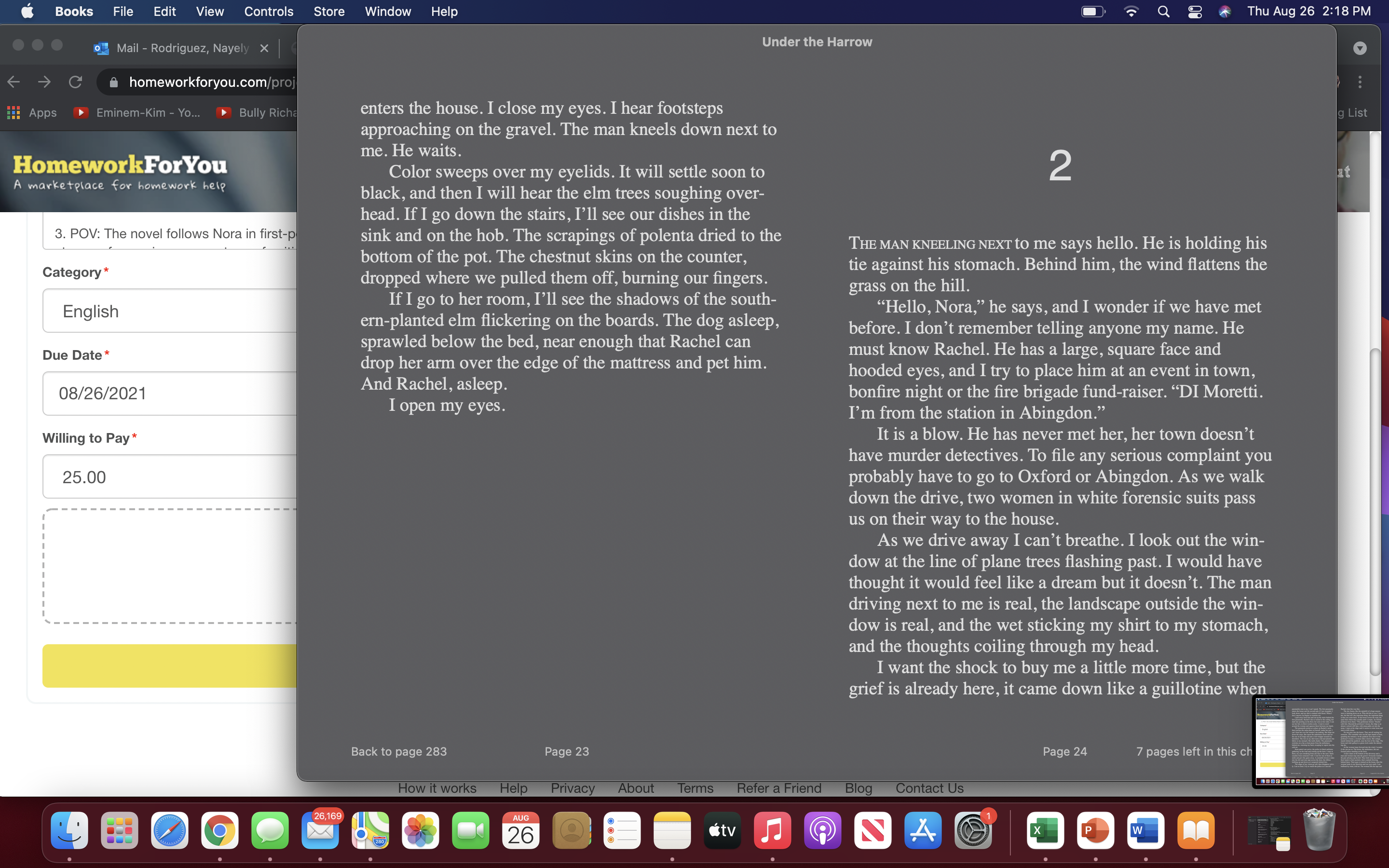This screenshot has width=1389, height=868.
Task: Open the Contact Us footer link
Action: tap(930, 788)
